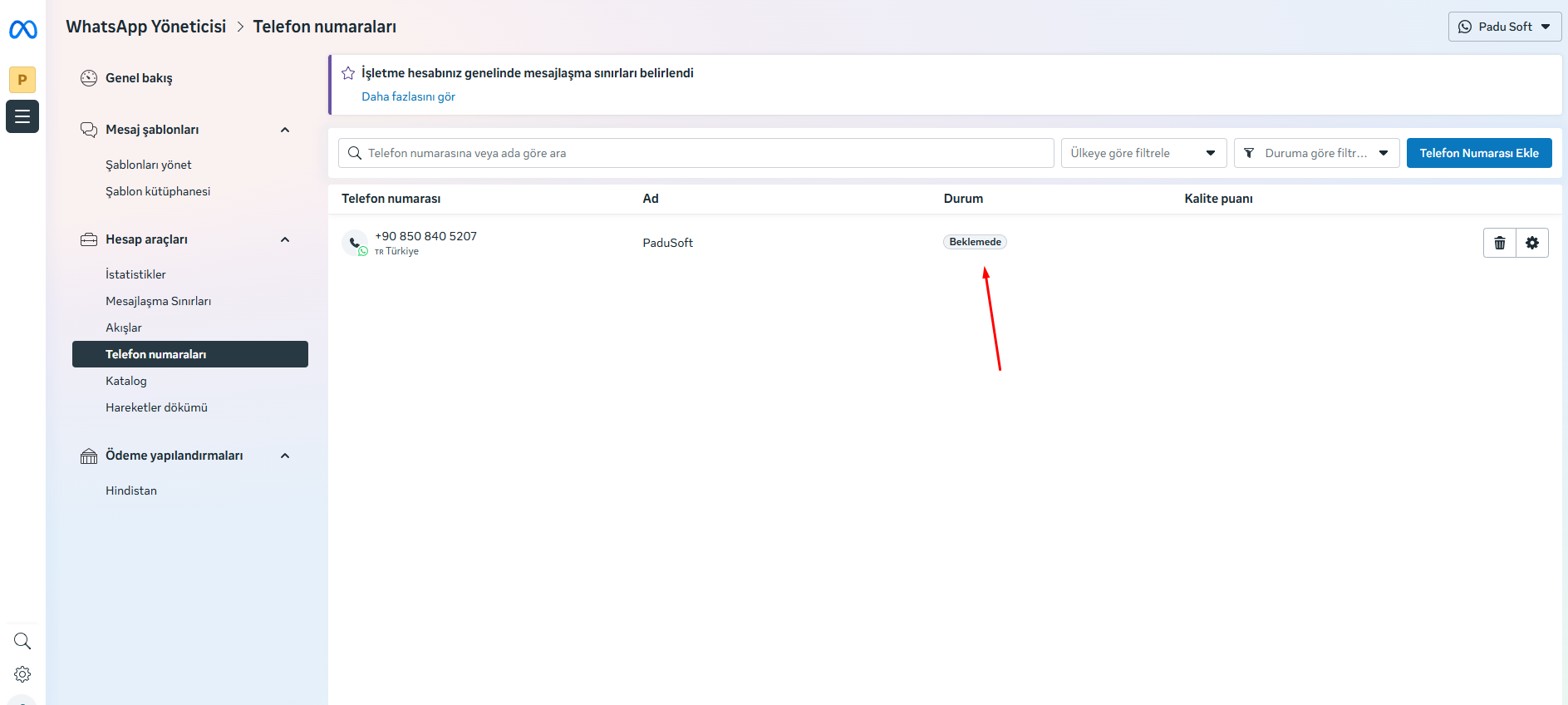Click the Mesaj şablonları chat icon
The width and height of the screenshot is (1568, 705).
pyautogui.click(x=89, y=130)
